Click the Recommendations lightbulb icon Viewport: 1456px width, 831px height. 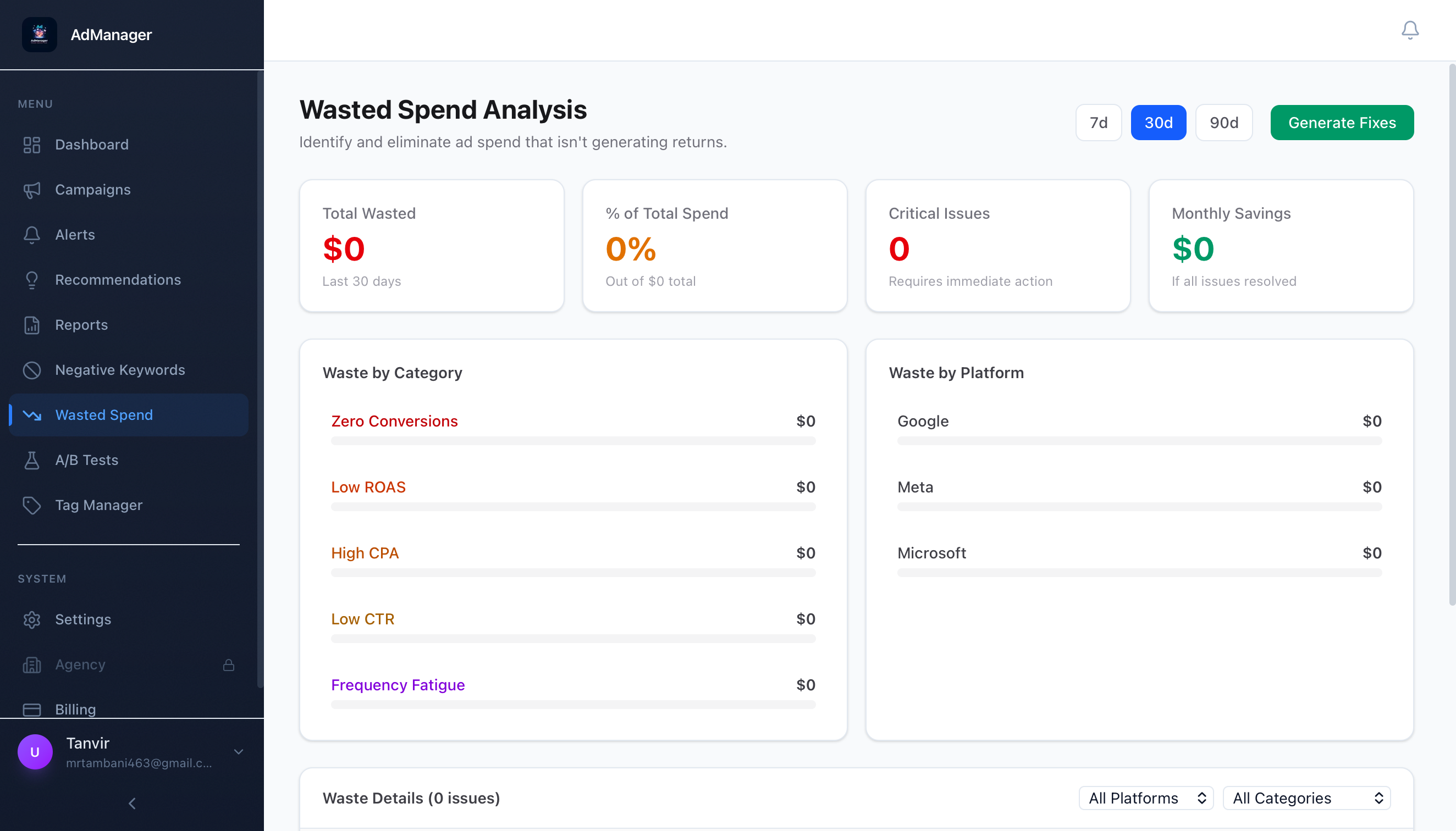click(x=32, y=280)
